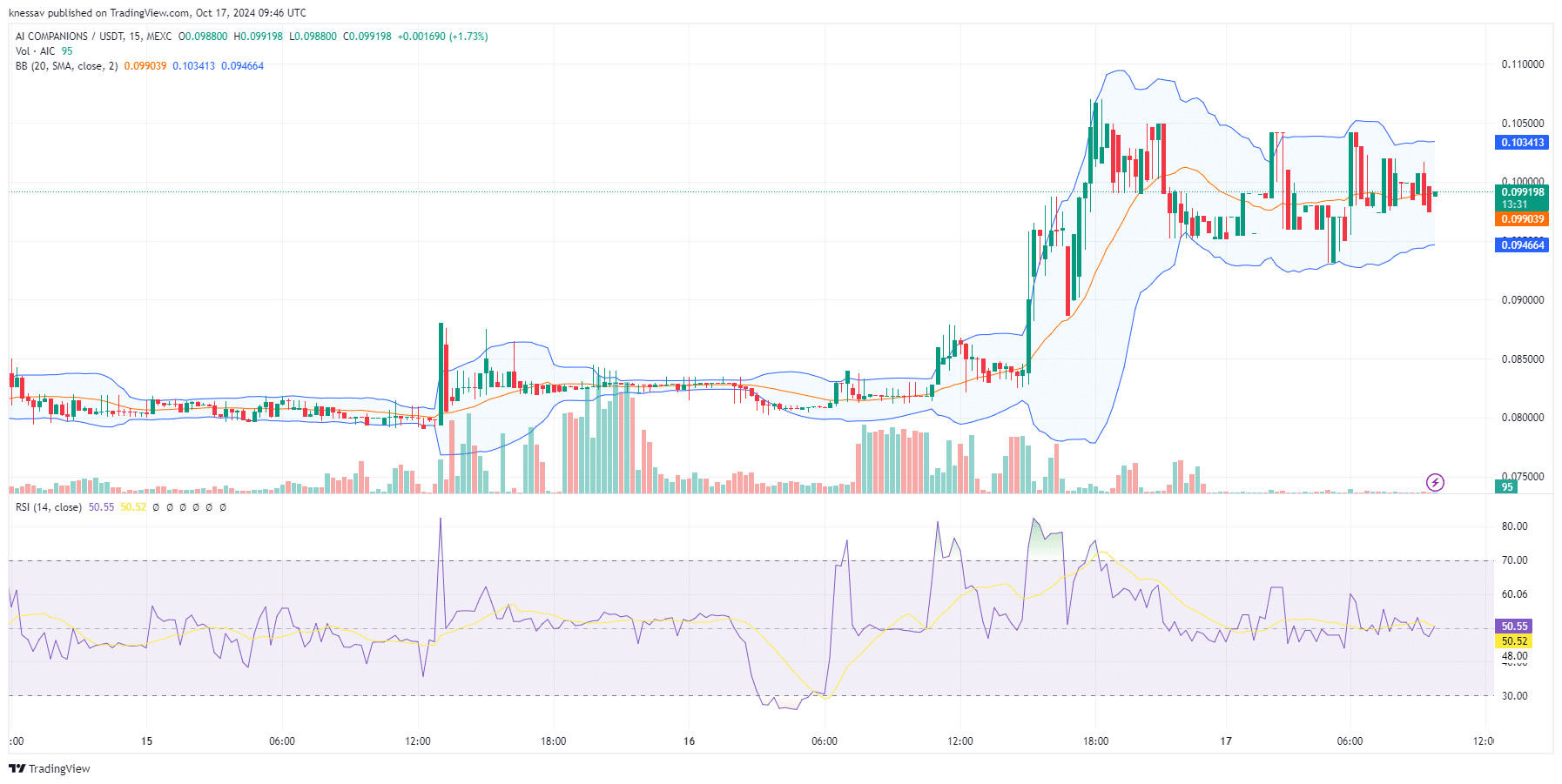
Task: Click the knessav published on TradingView.com caption
Action: coord(157,13)
